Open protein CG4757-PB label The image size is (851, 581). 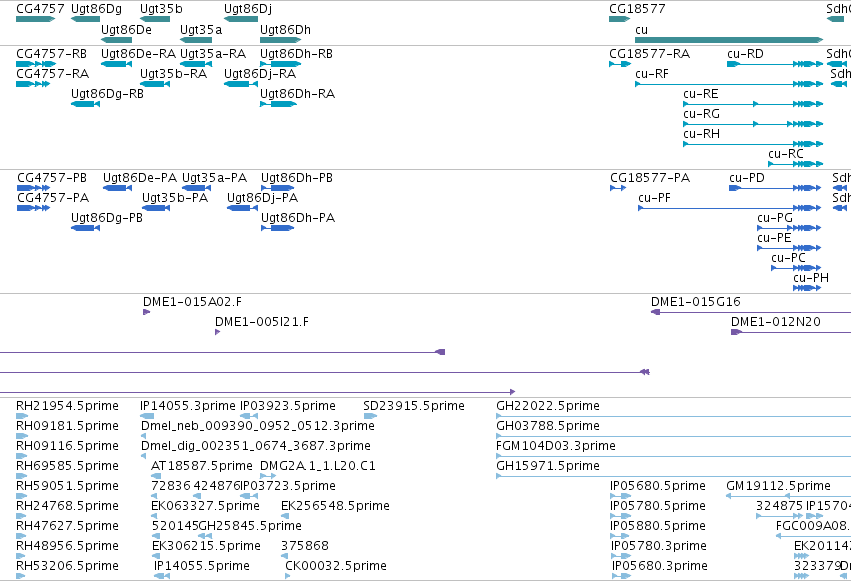coord(52,178)
